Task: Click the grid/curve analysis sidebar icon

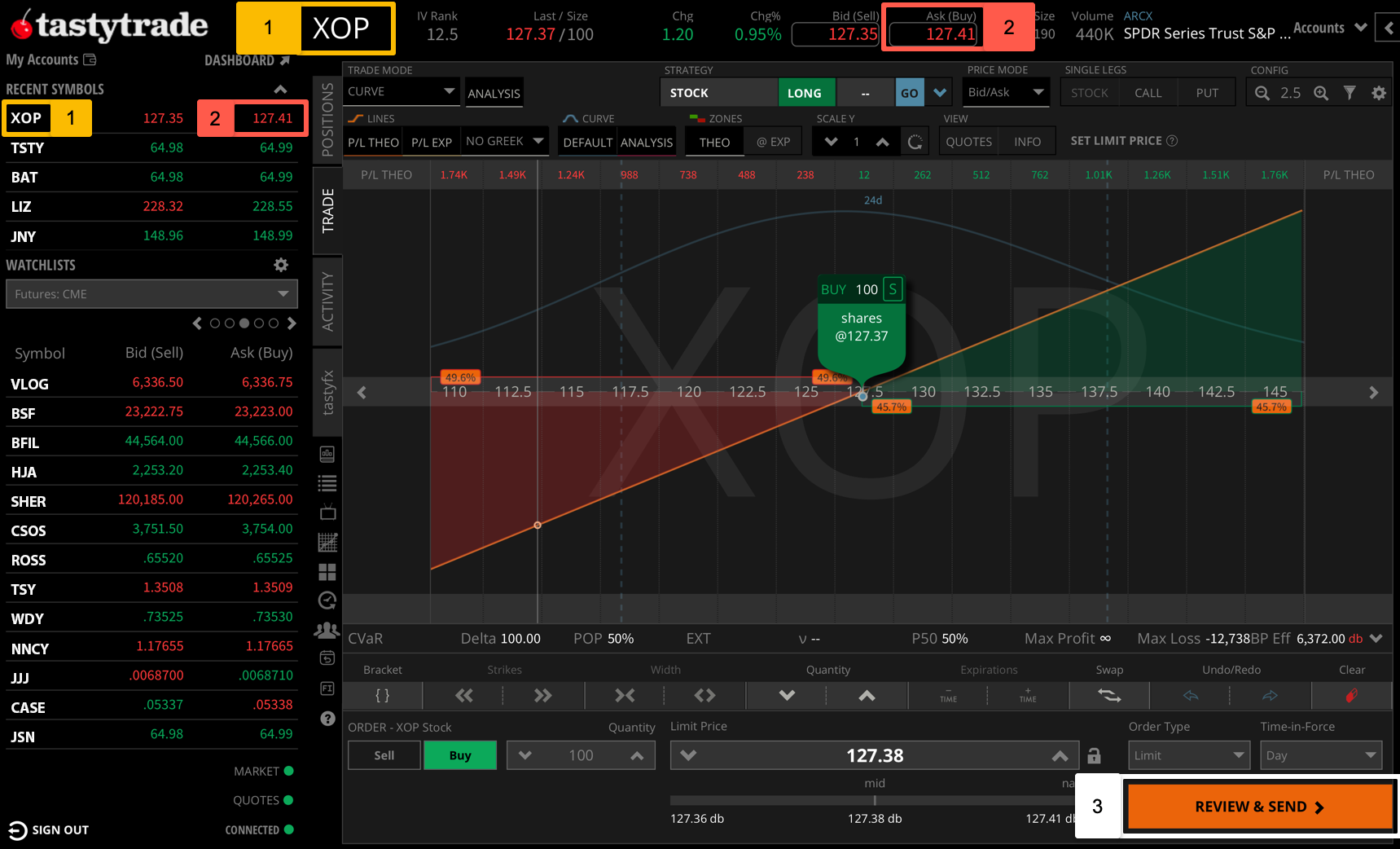Action: [x=327, y=541]
